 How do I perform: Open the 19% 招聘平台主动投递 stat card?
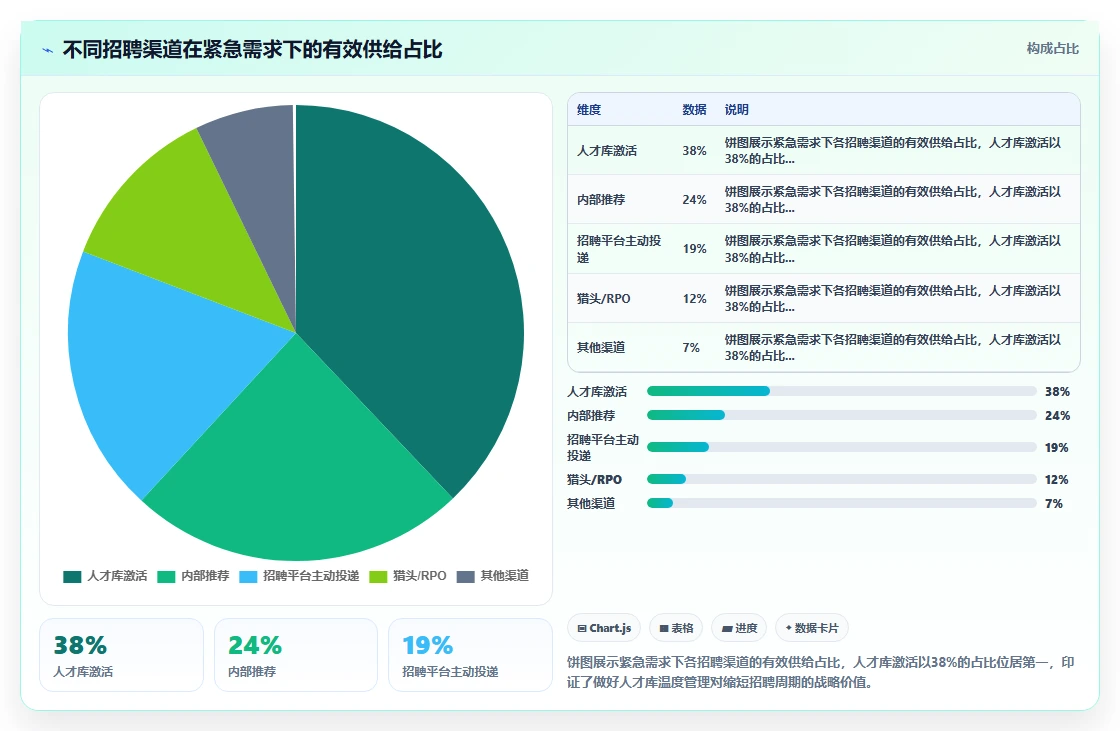pyautogui.click(x=470, y=655)
